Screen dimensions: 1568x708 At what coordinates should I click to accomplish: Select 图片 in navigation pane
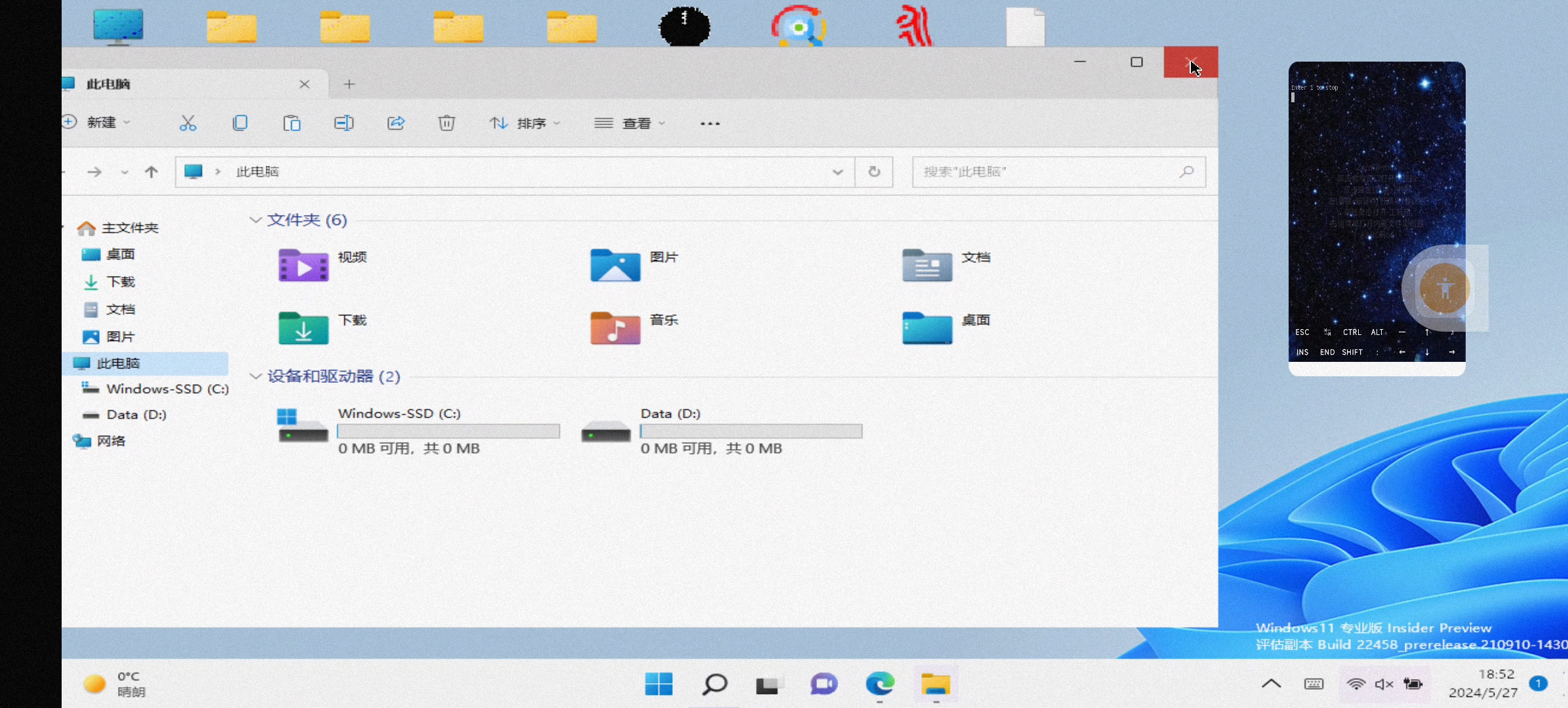(109, 337)
